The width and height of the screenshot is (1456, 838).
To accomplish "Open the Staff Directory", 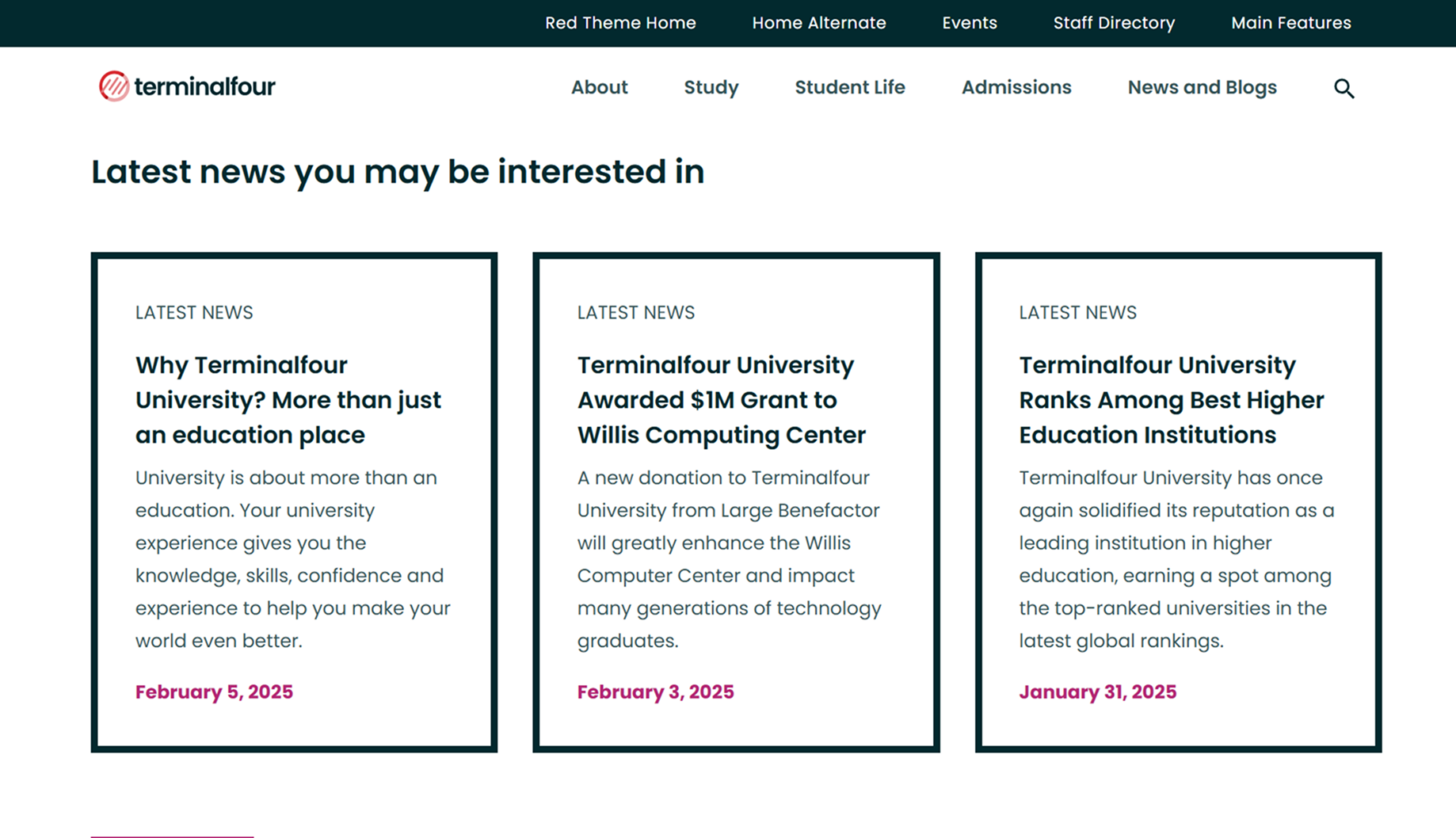I will pyautogui.click(x=1113, y=23).
